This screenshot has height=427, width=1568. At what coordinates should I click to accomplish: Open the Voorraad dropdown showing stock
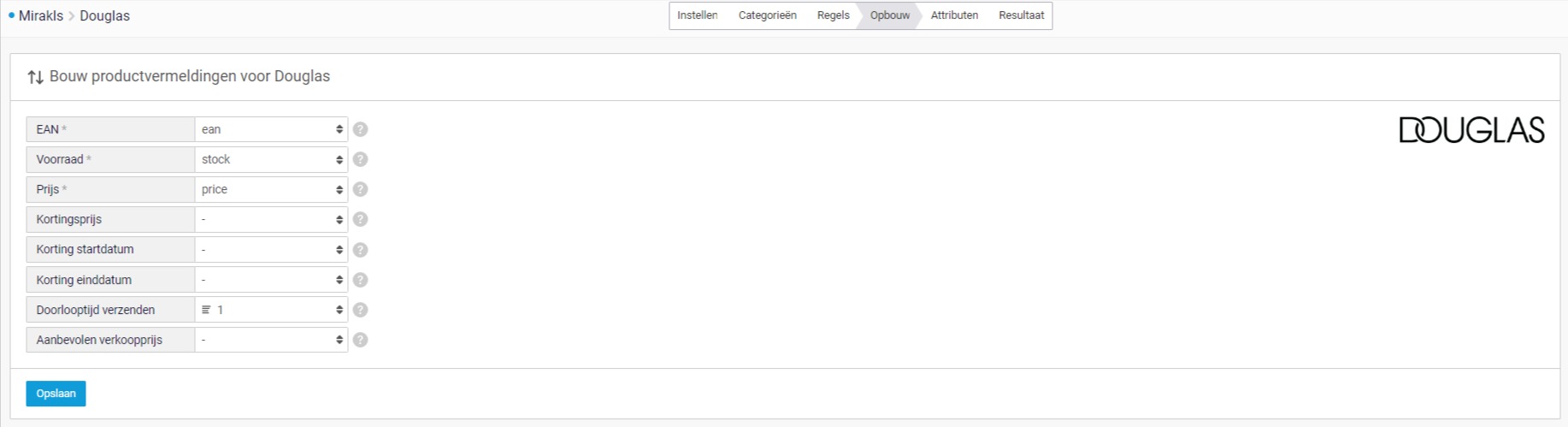(271, 159)
